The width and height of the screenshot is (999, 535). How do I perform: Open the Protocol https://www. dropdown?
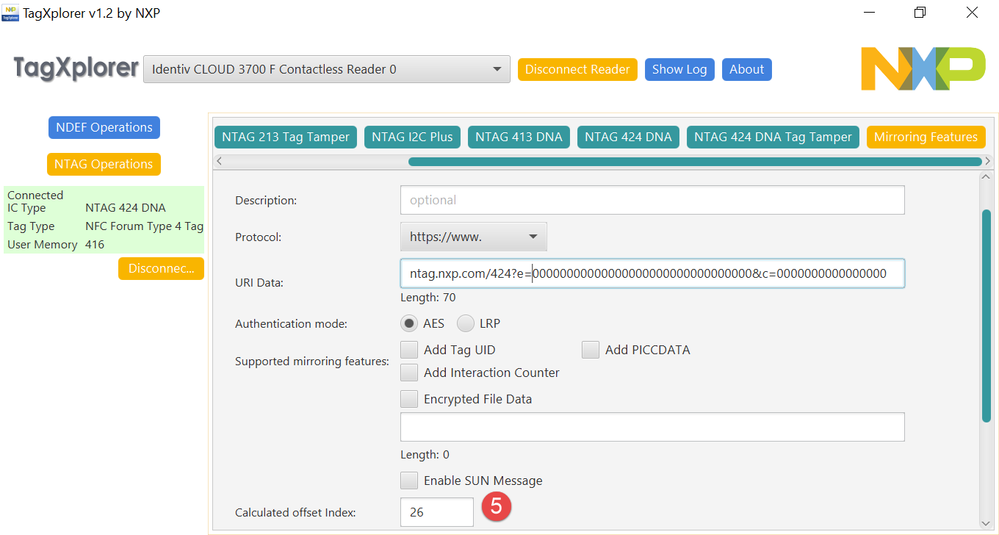[x=473, y=237]
